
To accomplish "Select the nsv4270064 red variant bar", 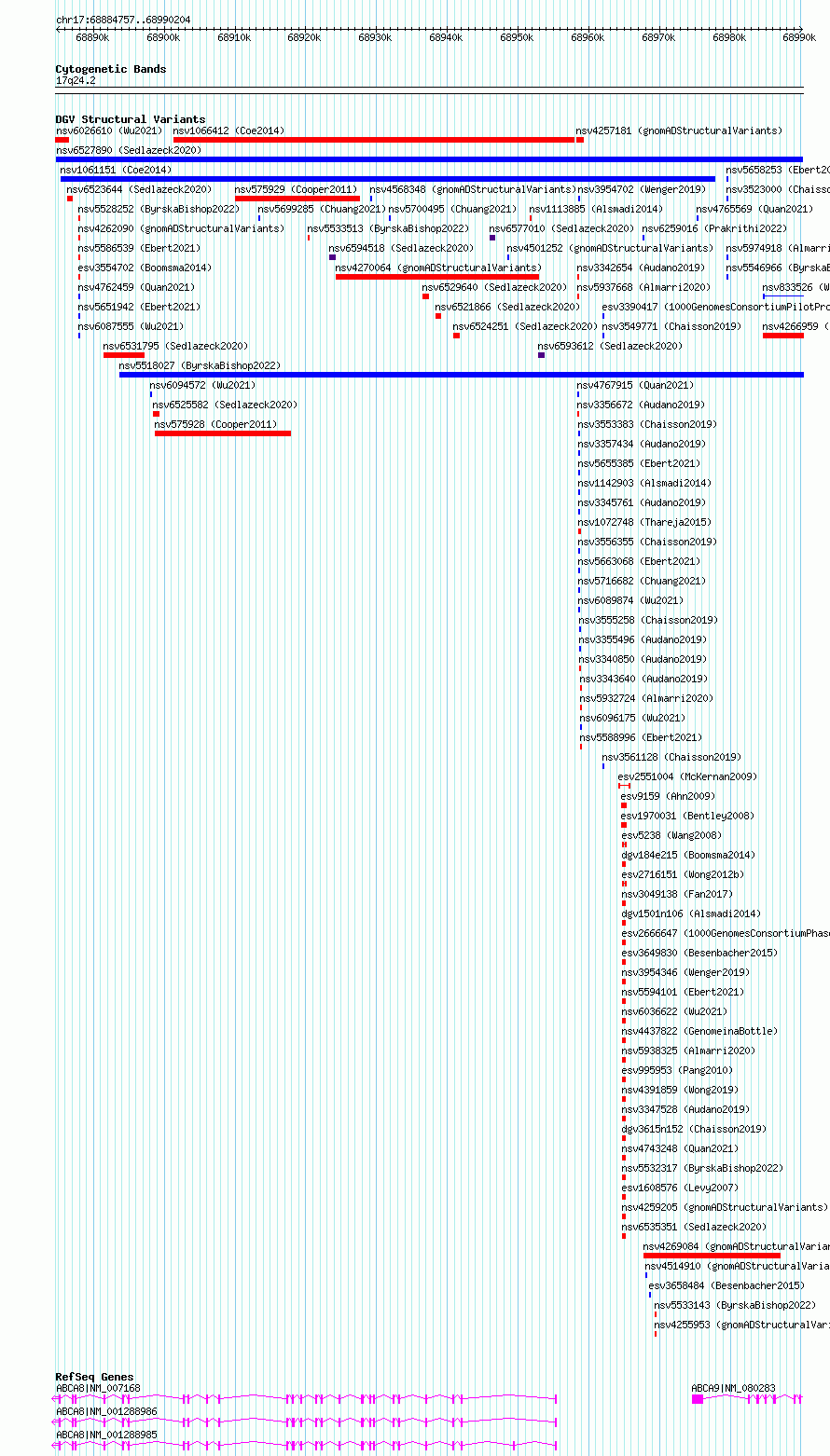I will click(437, 277).
